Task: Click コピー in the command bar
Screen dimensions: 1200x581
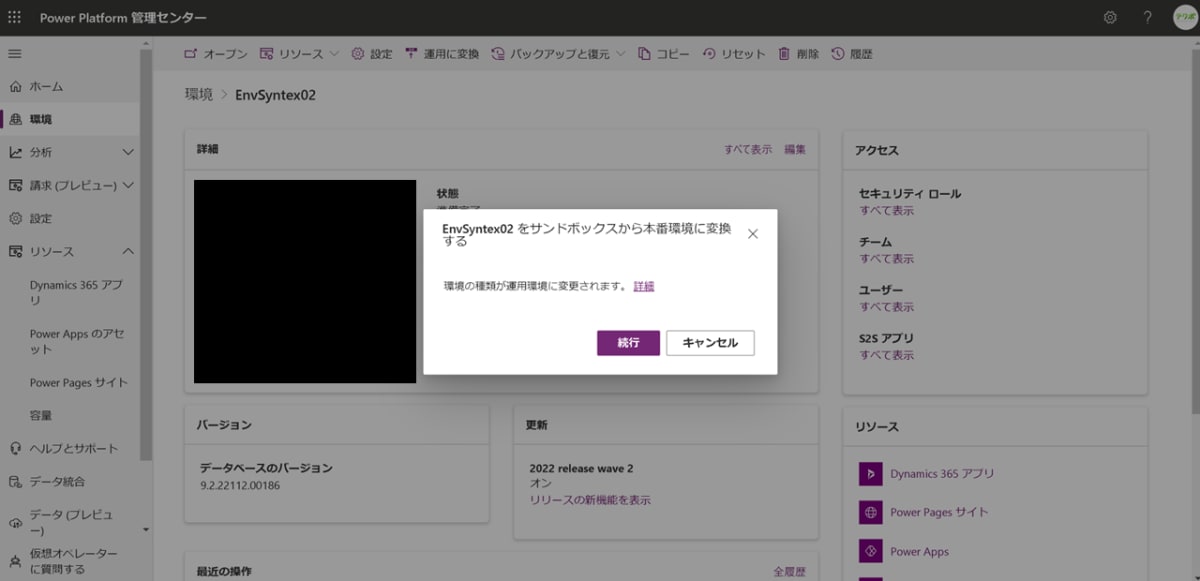Action: point(663,54)
